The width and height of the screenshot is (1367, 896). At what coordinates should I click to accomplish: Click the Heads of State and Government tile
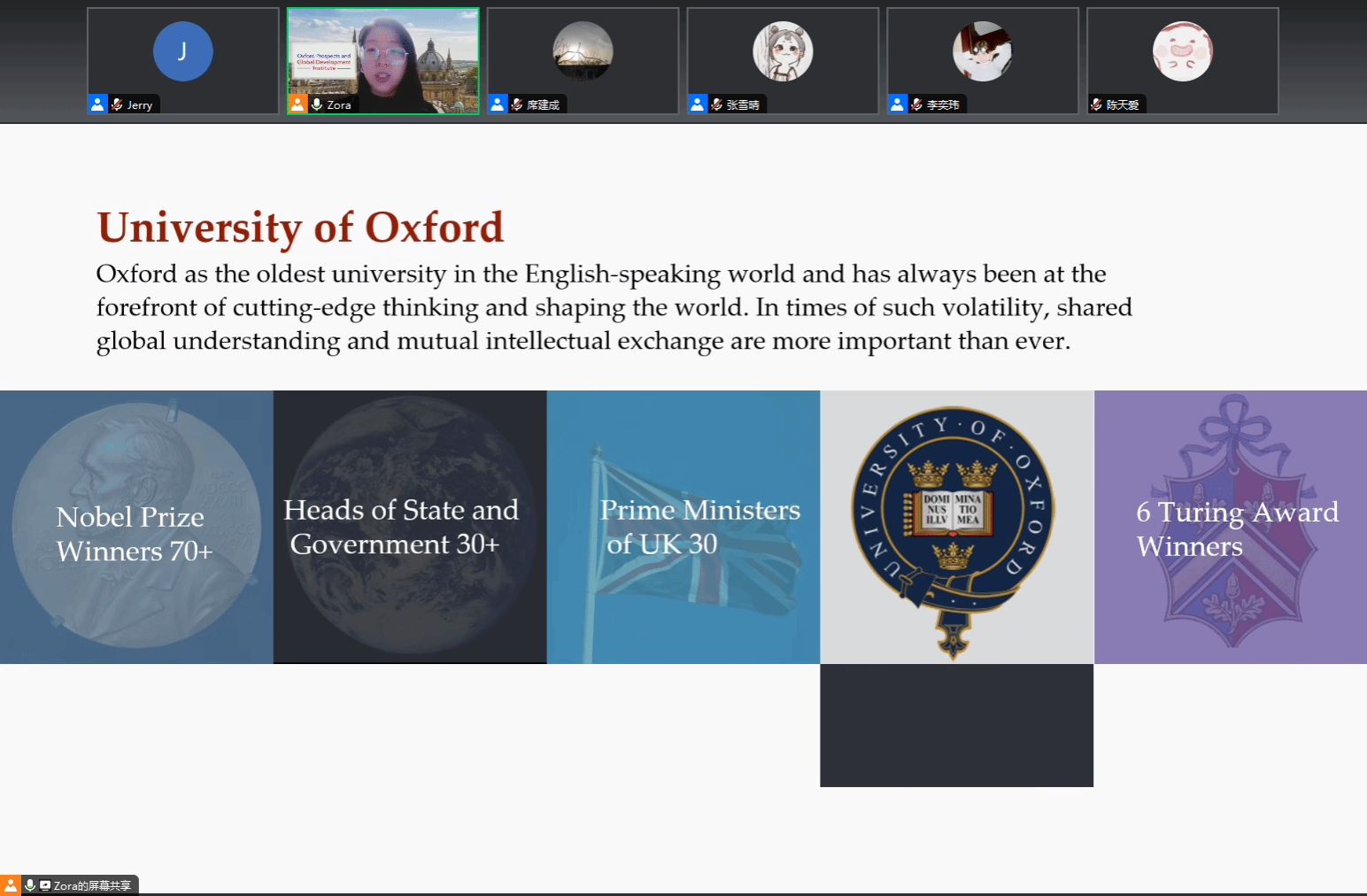(x=410, y=527)
